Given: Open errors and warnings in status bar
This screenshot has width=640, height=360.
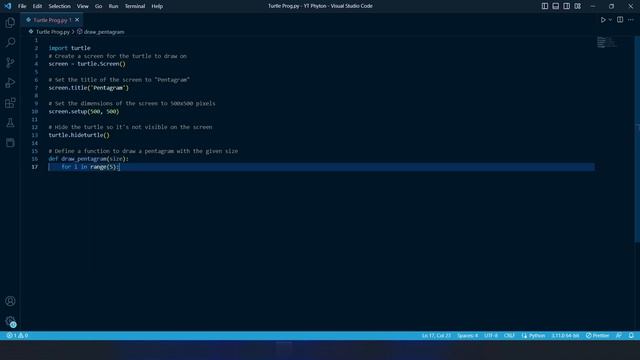Looking at the screenshot, I should 17,336.
